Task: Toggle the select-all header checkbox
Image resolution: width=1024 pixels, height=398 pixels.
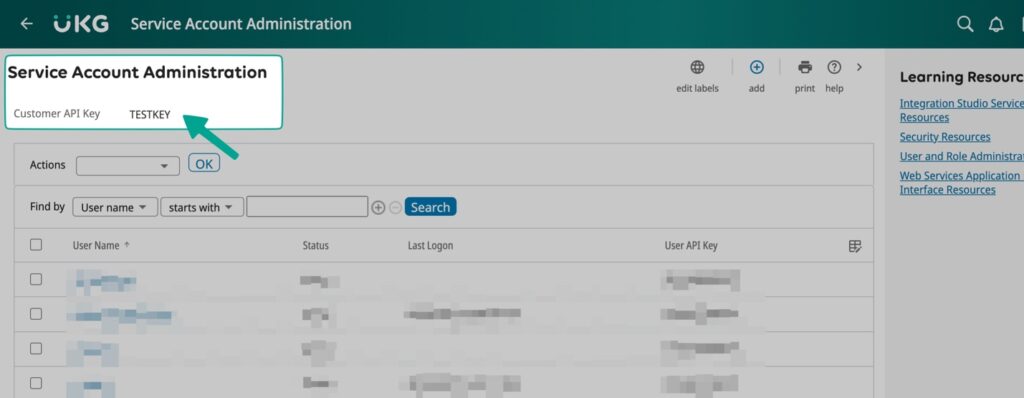Action: click(x=36, y=244)
